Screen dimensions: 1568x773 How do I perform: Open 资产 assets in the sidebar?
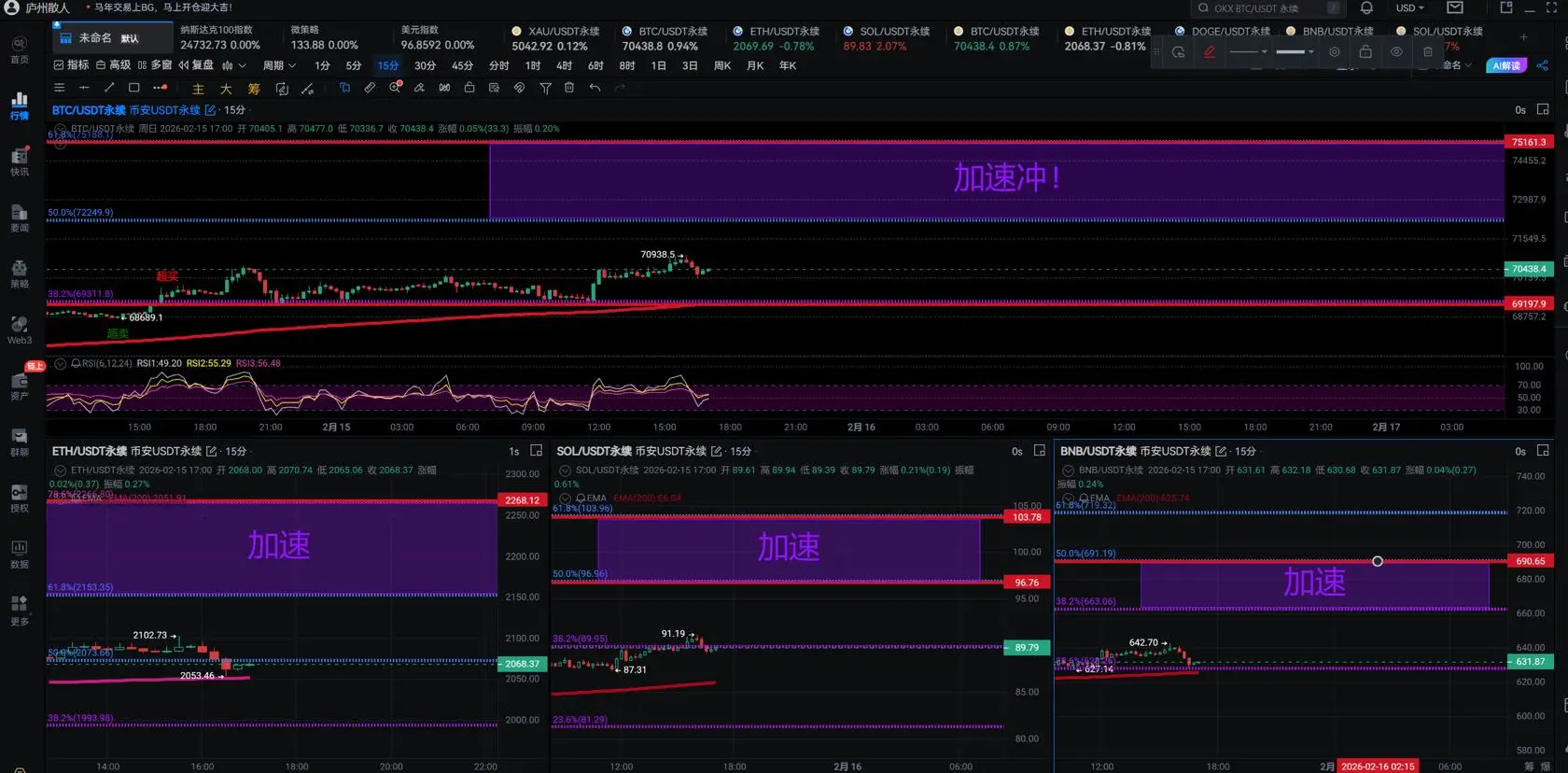[20, 386]
